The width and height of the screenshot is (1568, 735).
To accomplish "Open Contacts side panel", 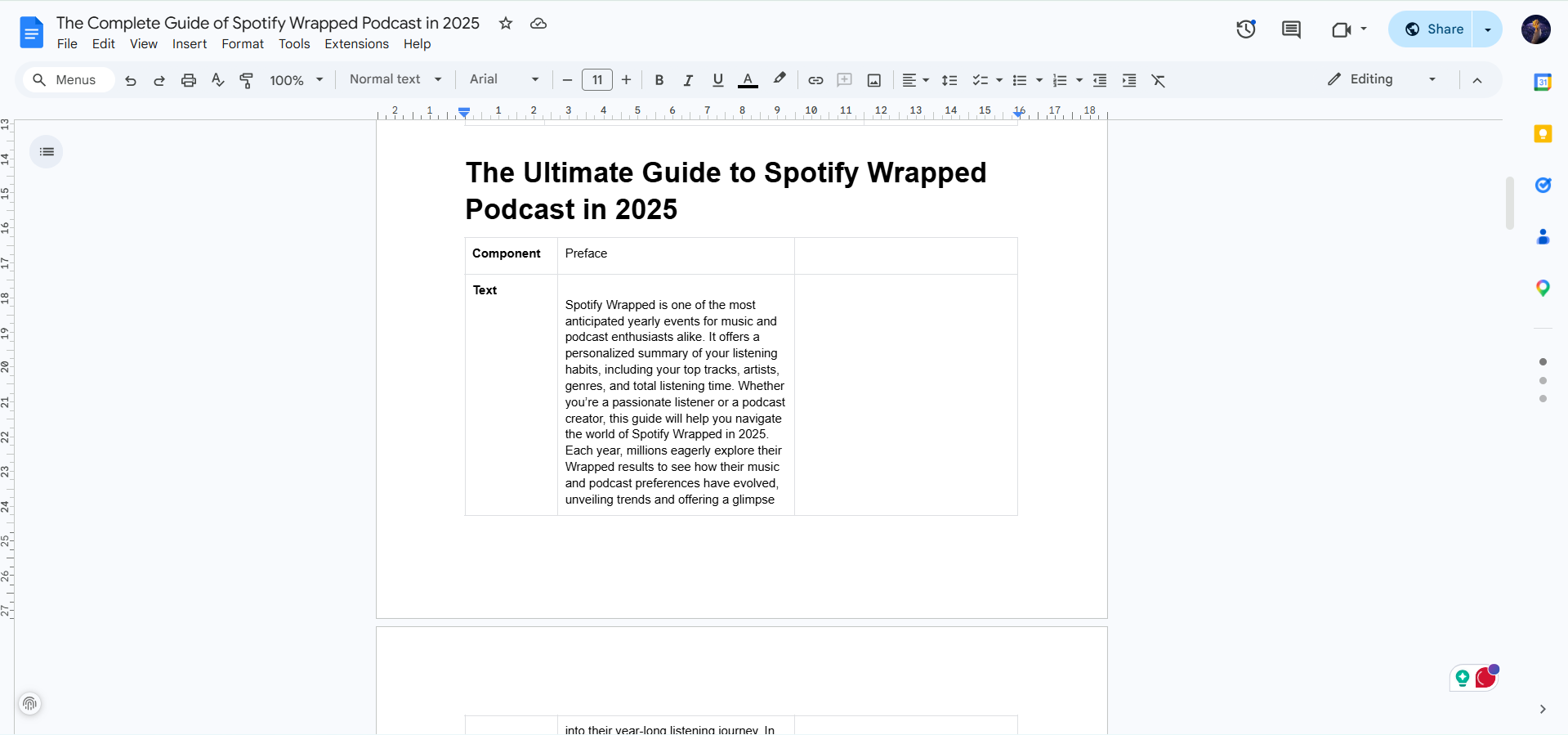I will coord(1543,236).
